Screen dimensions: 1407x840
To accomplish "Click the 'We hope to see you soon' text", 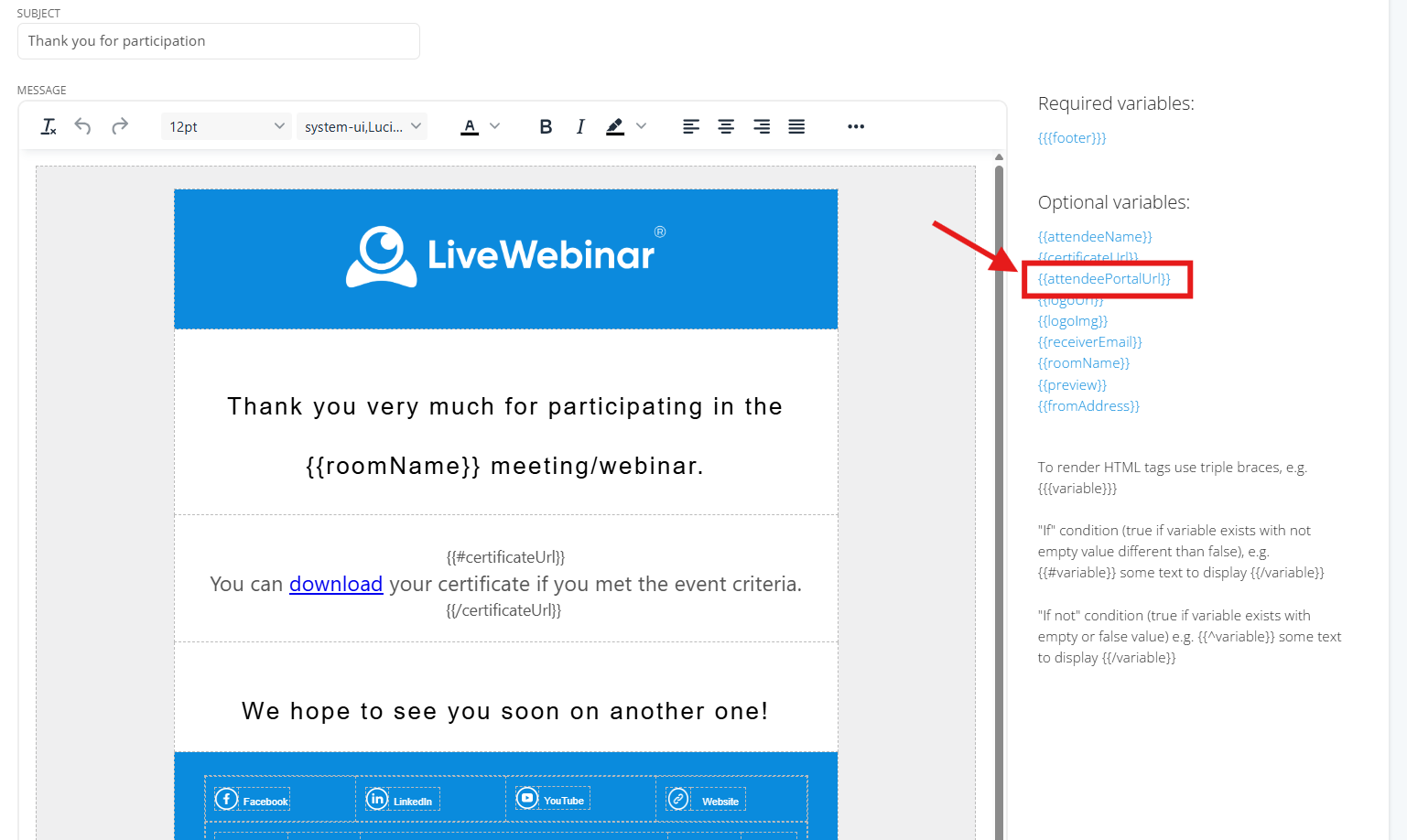I will (x=505, y=711).
